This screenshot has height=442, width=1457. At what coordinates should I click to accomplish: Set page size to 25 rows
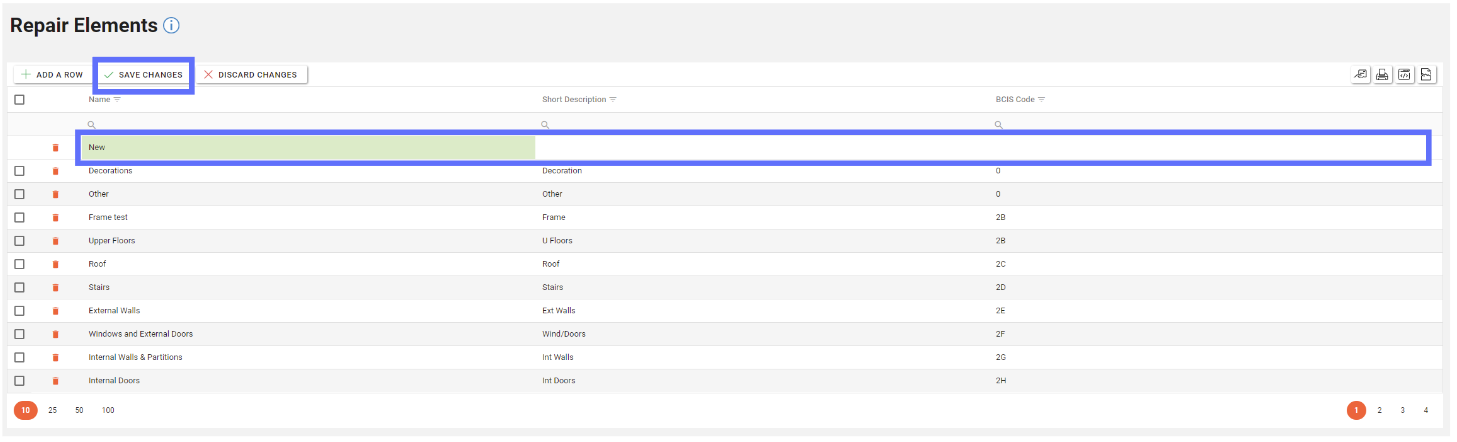point(52,410)
